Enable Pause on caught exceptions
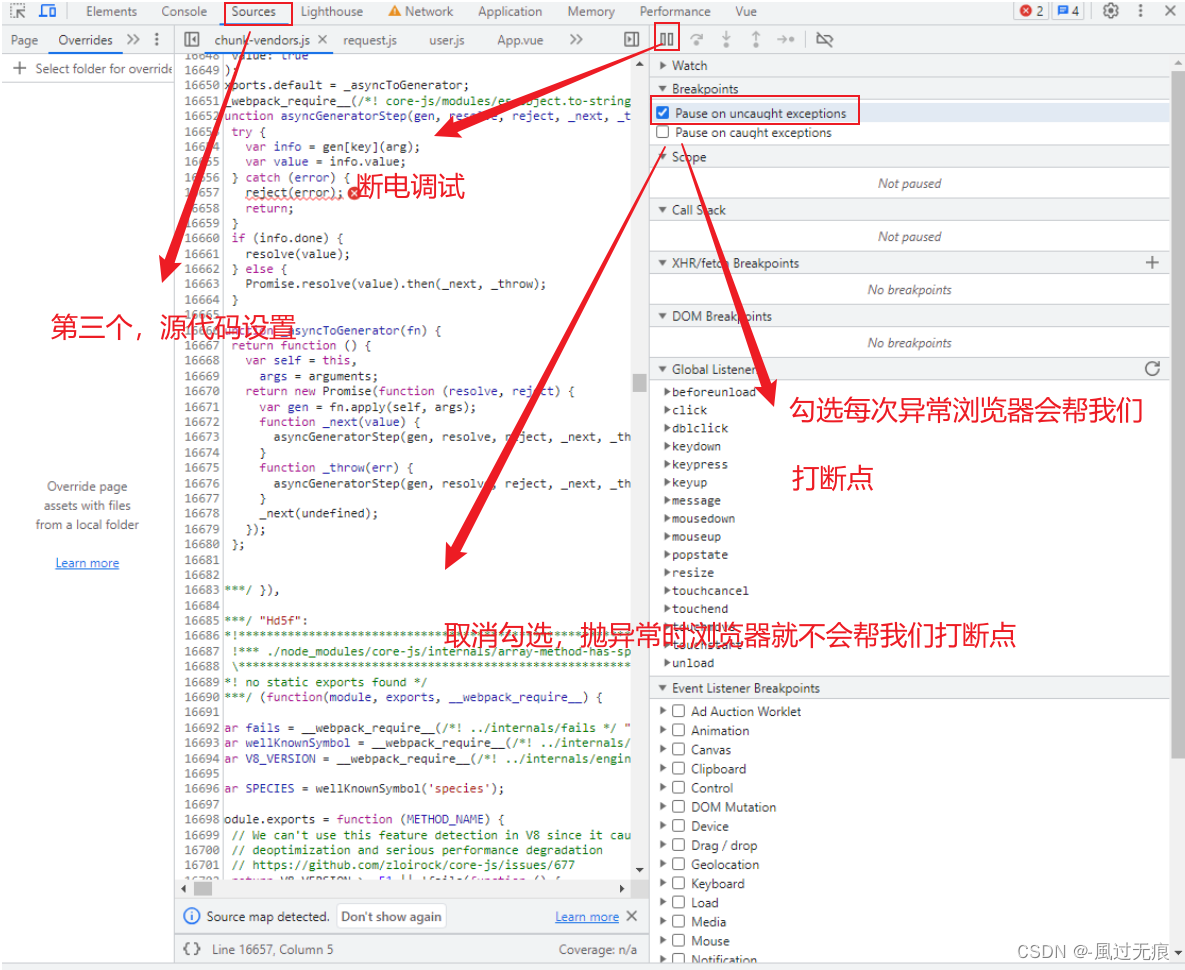1185x970 pixels. 663,132
